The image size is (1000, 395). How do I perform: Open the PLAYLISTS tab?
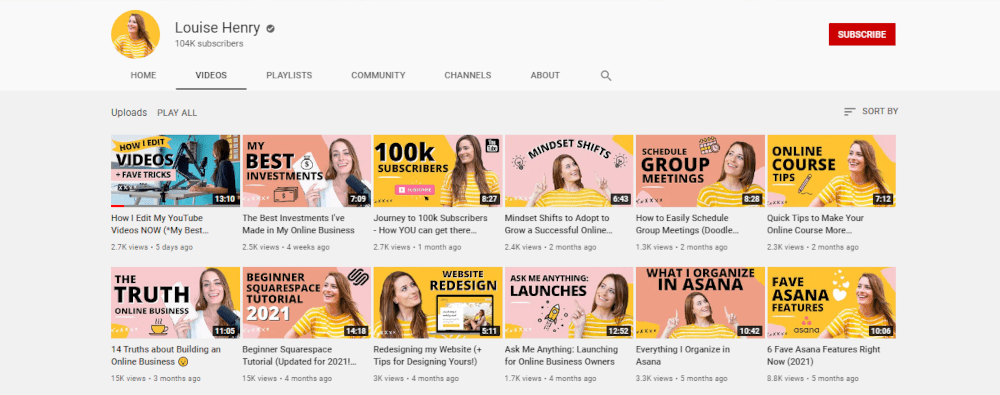290,75
